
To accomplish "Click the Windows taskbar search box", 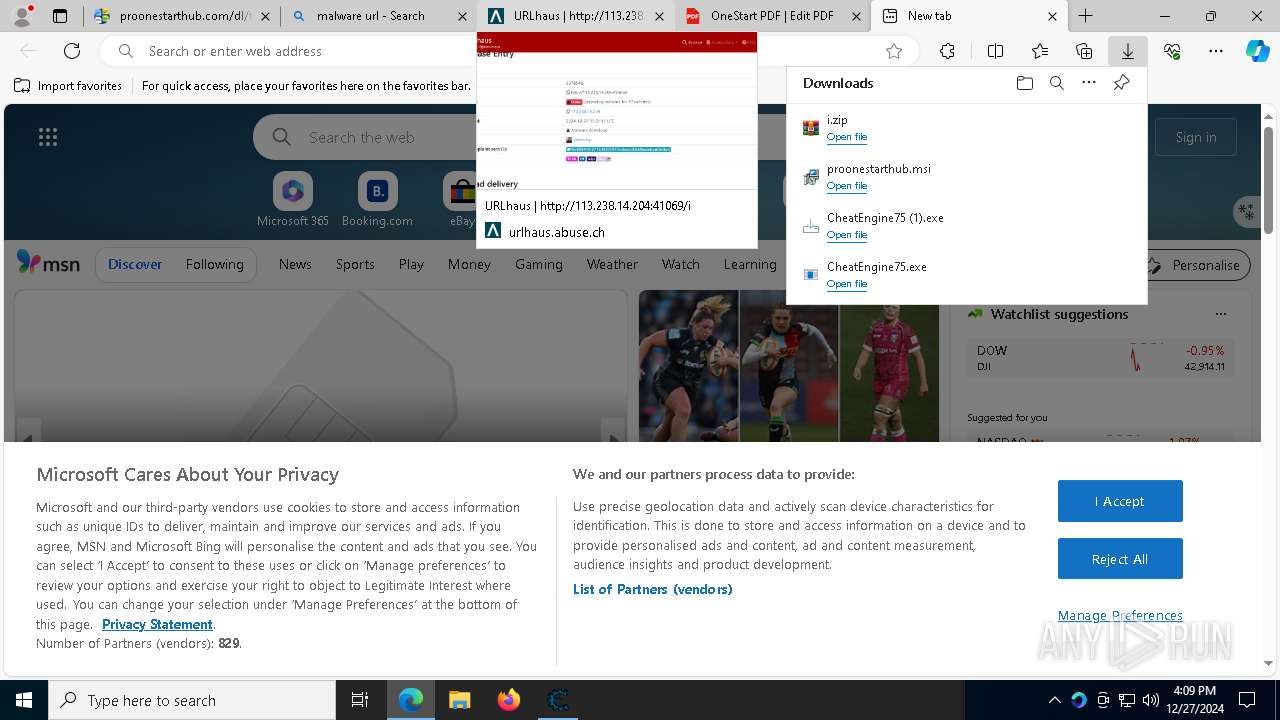I will (x=192, y=700).
